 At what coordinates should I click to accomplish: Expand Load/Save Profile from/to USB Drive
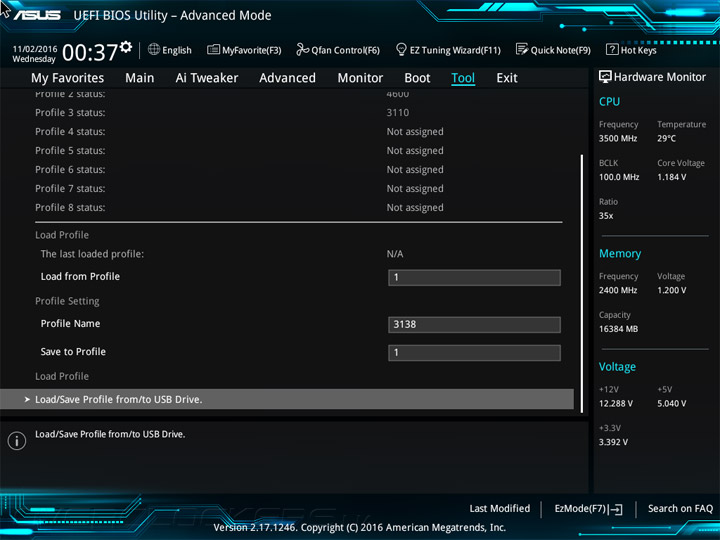click(287, 399)
